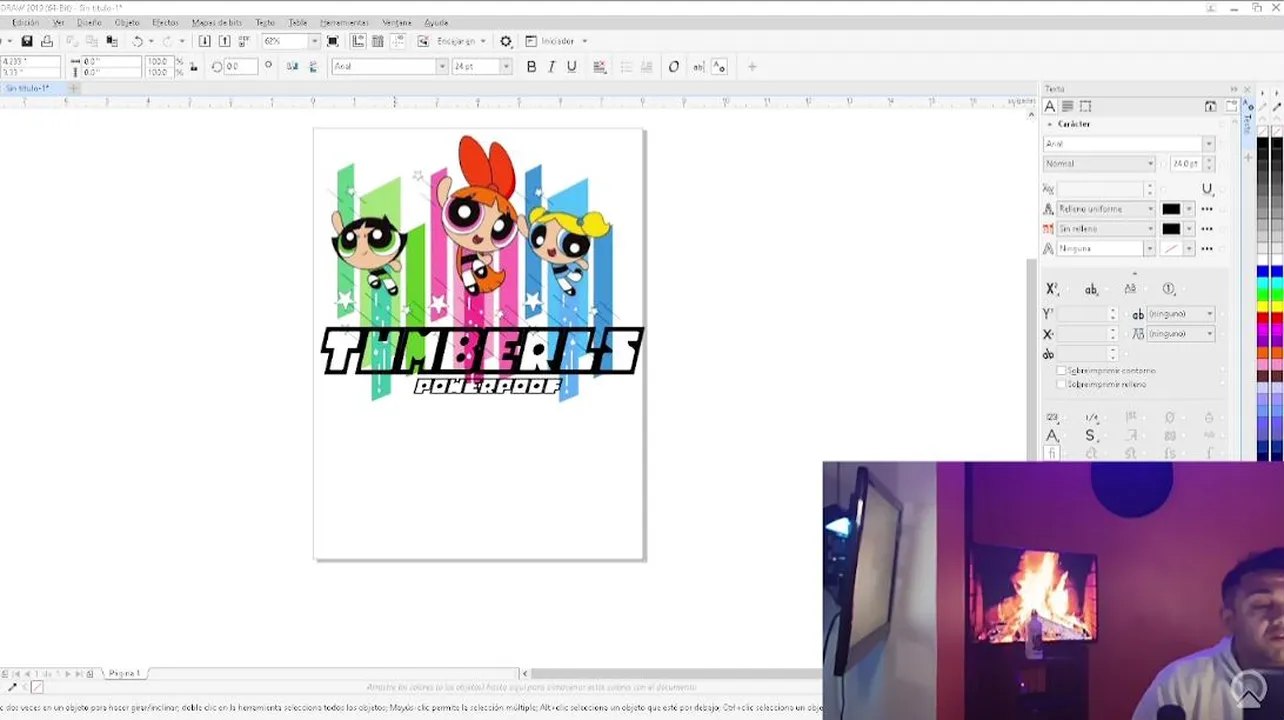The height and width of the screenshot is (720, 1284).
Task: Click the Import icon in toolbar
Action: click(205, 41)
